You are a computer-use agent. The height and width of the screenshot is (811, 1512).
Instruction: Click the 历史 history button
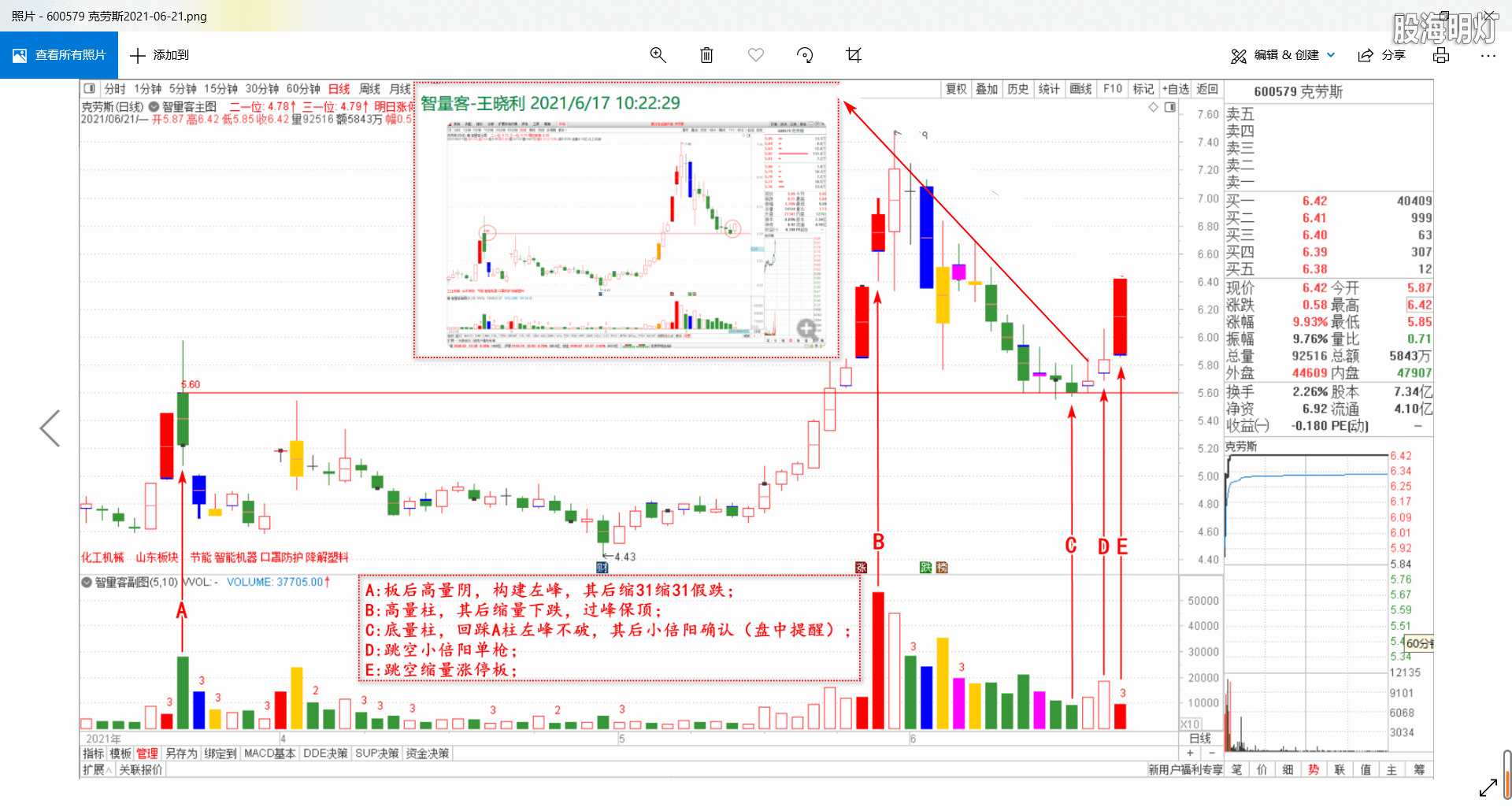point(1017,89)
